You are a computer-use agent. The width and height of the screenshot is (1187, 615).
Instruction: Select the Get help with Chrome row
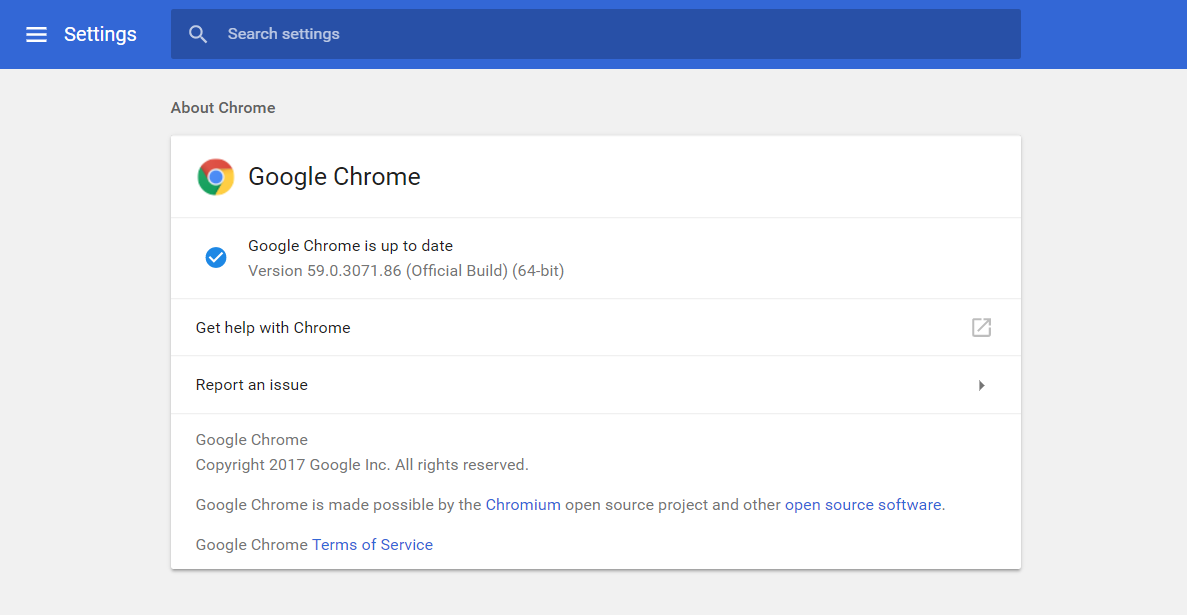(x=596, y=327)
